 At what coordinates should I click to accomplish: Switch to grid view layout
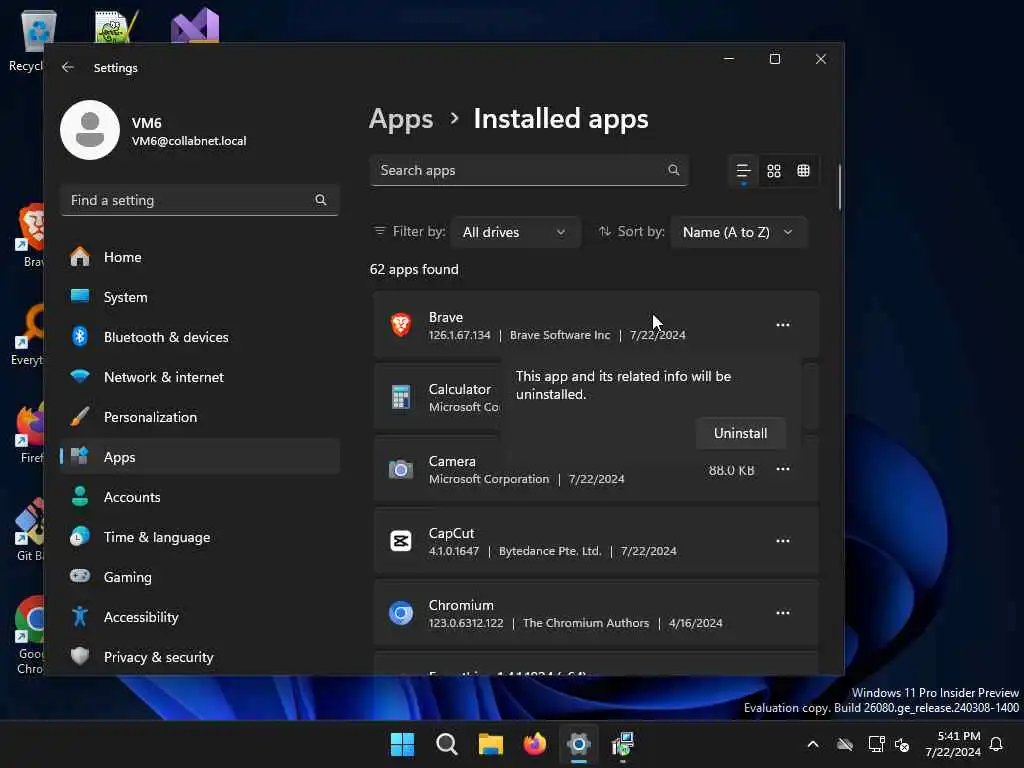(x=774, y=170)
